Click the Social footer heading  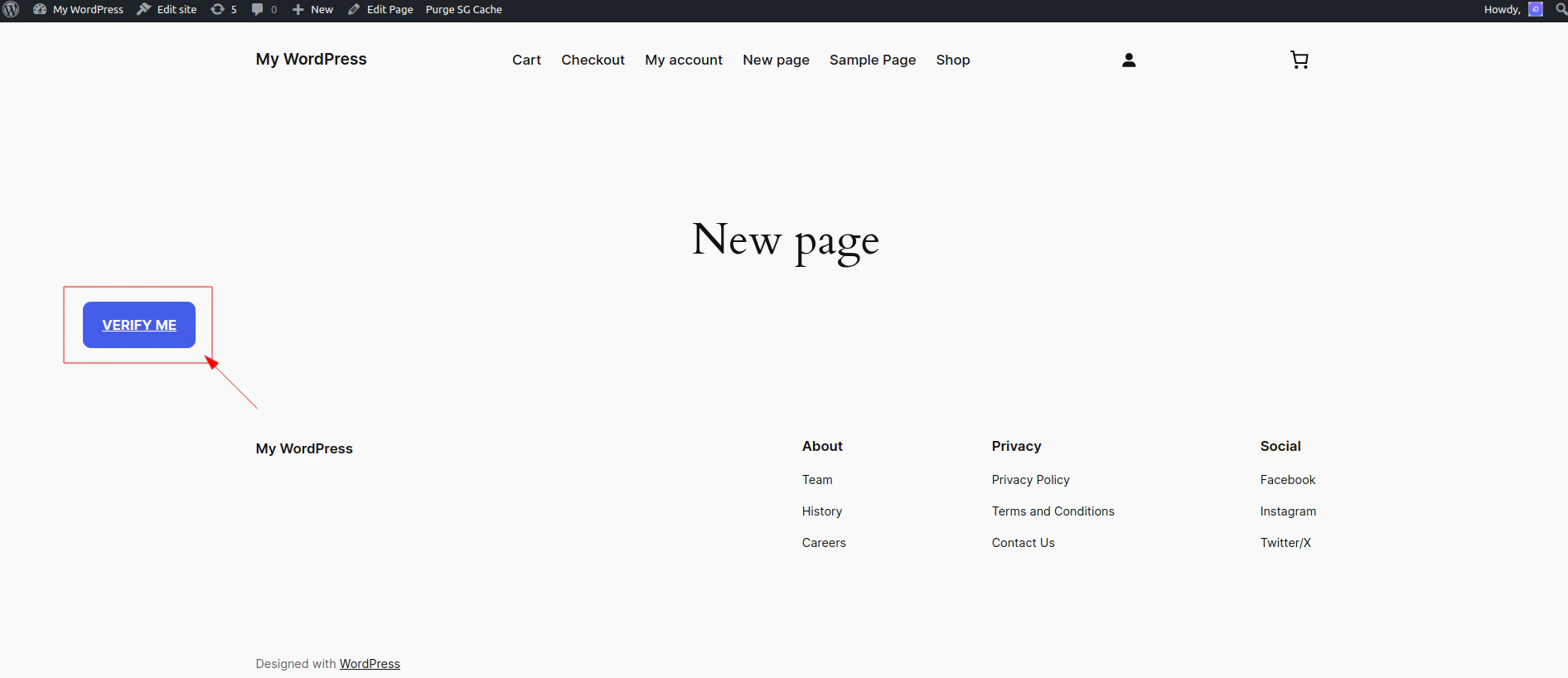click(1280, 446)
